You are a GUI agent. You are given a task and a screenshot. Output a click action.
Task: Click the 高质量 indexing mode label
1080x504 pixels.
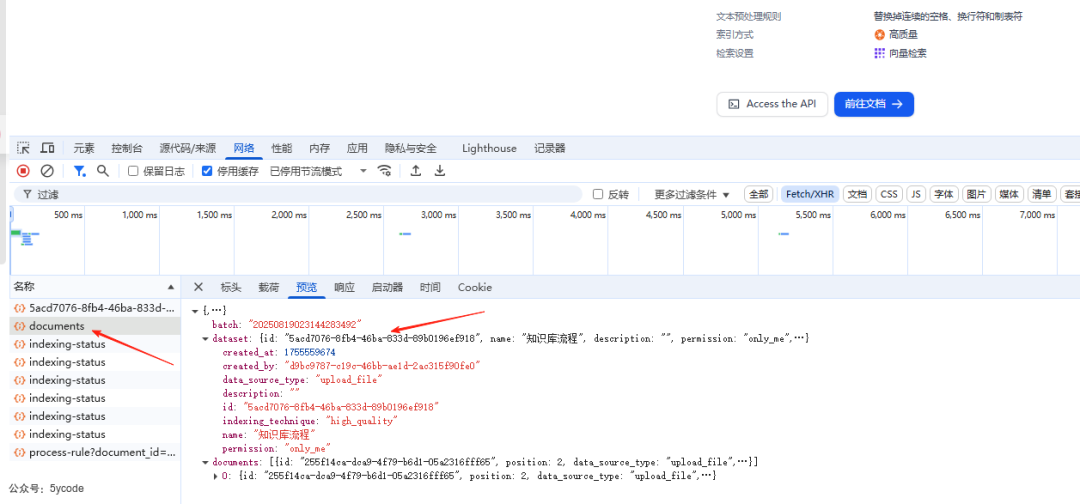coord(903,34)
